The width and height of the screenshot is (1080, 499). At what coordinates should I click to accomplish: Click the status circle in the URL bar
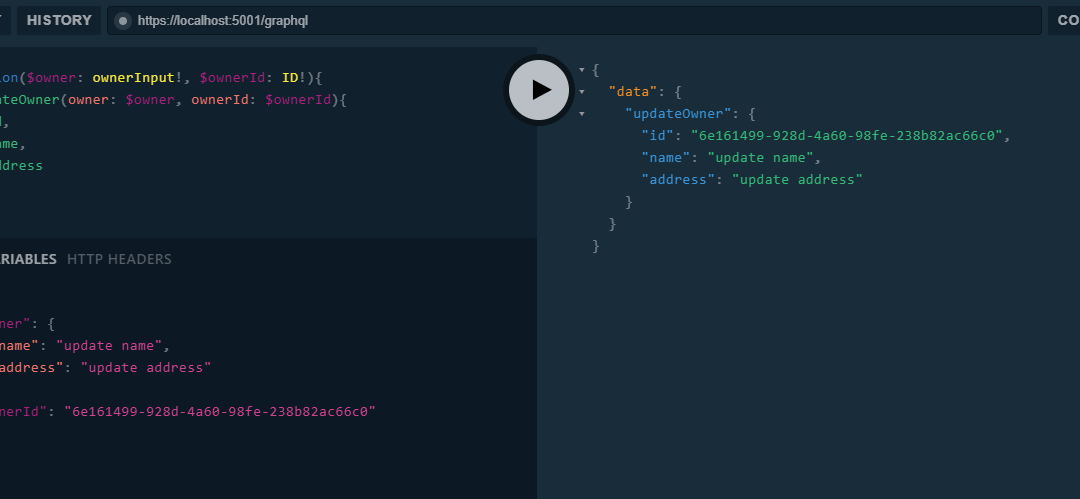pyautogui.click(x=122, y=21)
